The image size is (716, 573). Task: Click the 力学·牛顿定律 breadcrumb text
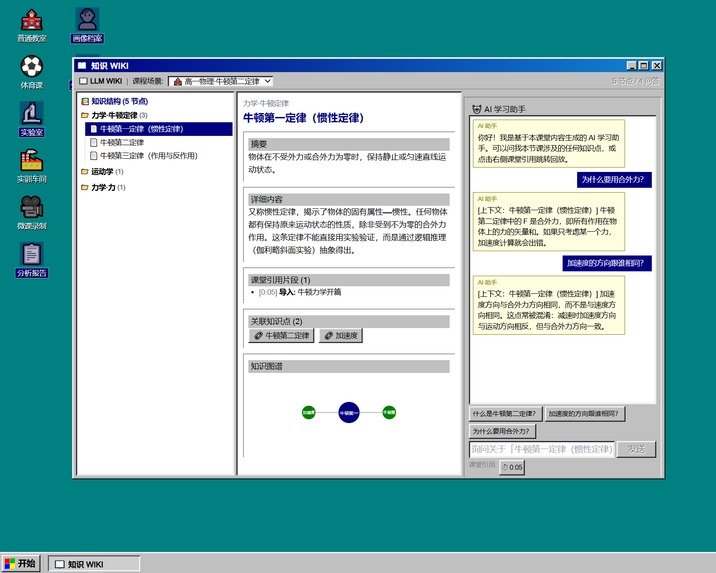266,104
